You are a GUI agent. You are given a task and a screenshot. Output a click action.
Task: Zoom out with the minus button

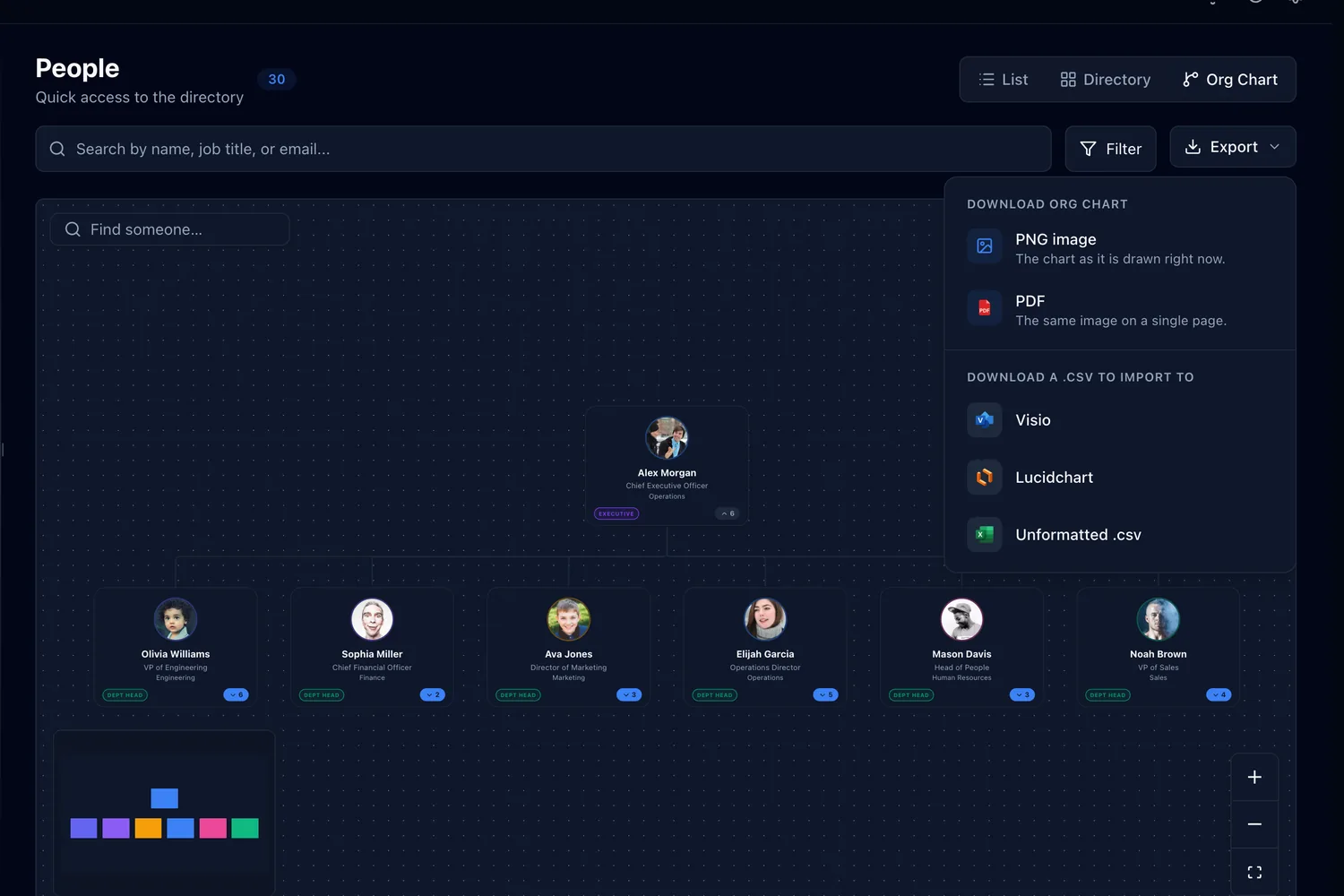point(1254,824)
